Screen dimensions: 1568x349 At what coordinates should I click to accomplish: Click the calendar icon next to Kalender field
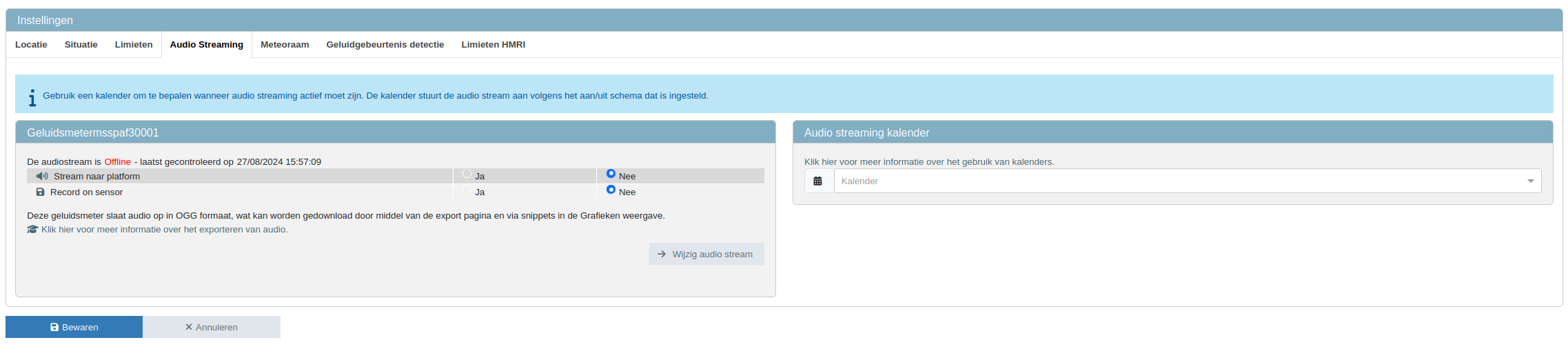pos(818,181)
